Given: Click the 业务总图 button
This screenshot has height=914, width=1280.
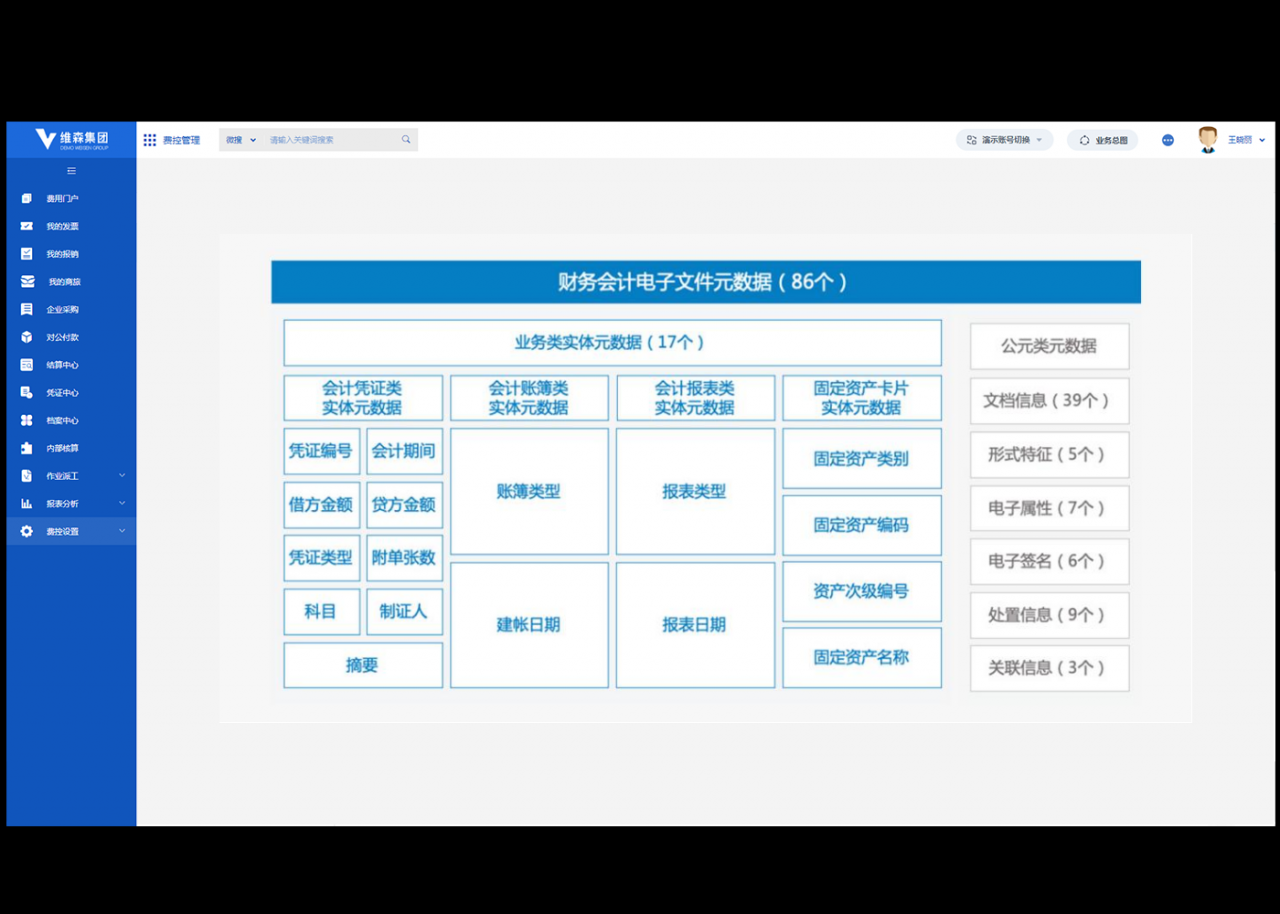Looking at the screenshot, I should 1103,140.
